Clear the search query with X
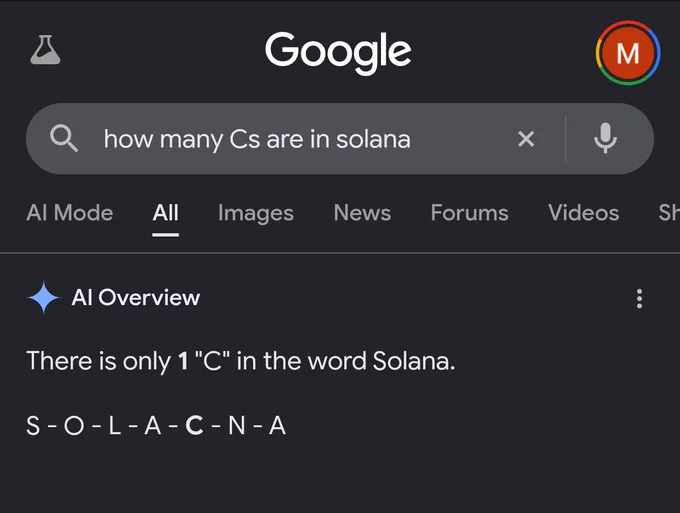Viewport: 680px width, 513px height. point(526,139)
